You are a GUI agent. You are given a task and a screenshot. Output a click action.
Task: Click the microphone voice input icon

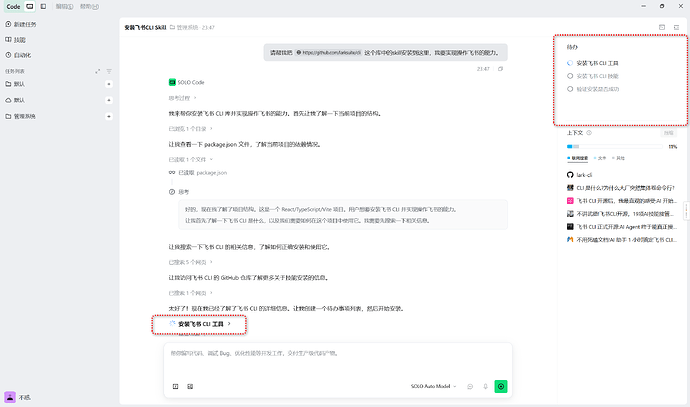485,386
